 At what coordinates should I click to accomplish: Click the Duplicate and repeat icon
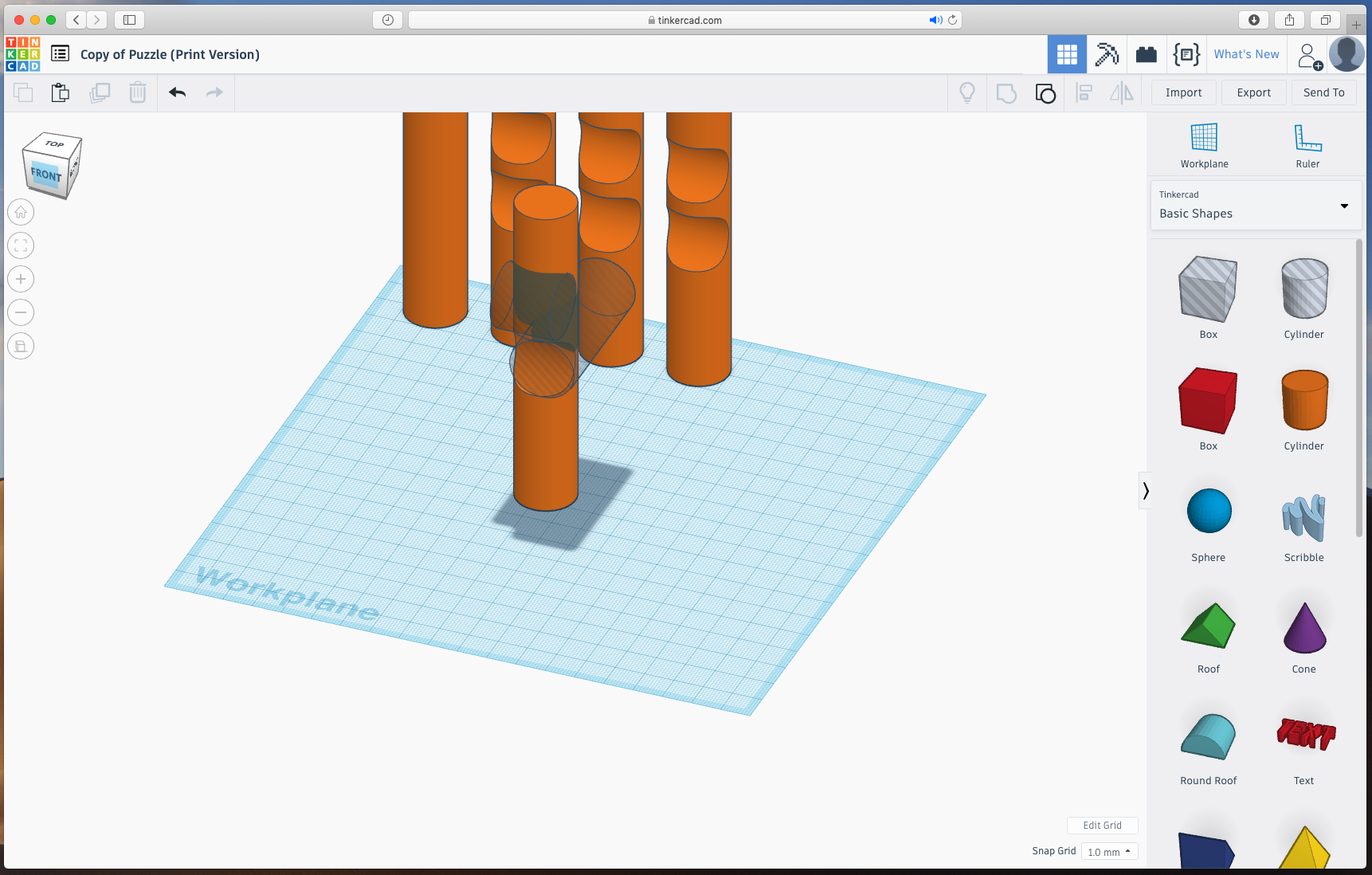[100, 92]
